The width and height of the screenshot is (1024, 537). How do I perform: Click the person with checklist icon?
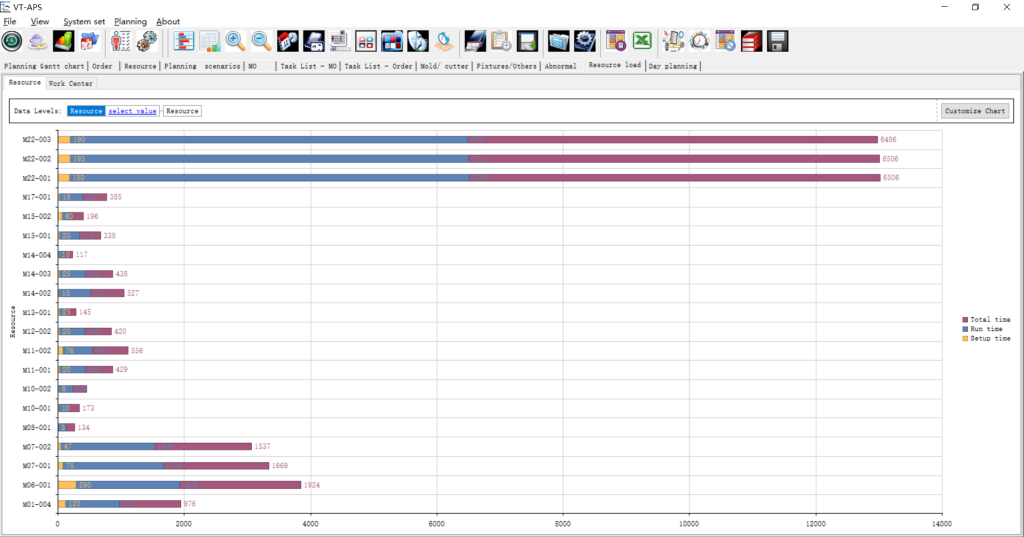coord(121,41)
